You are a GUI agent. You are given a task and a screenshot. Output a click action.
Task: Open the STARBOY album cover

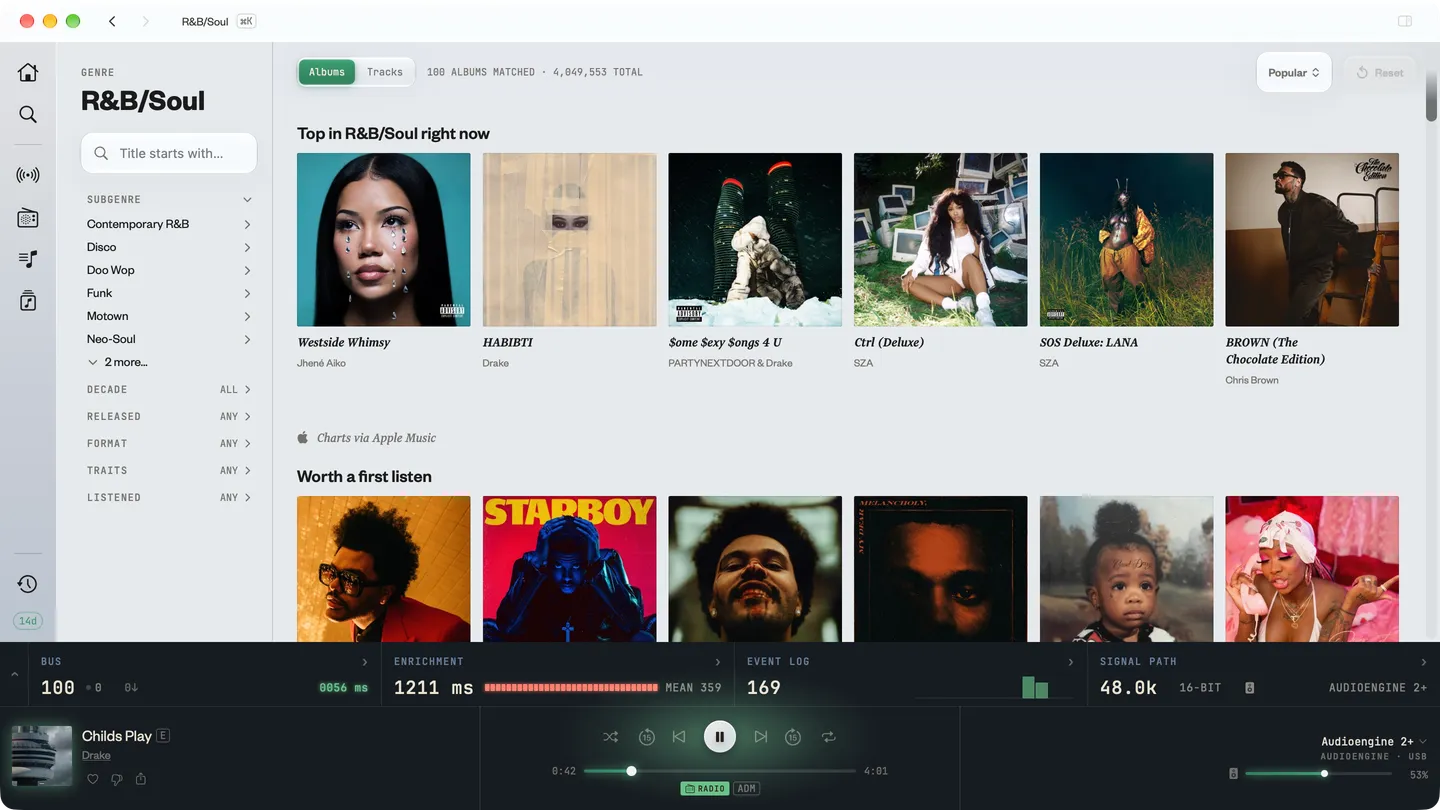pyautogui.click(x=569, y=568)
